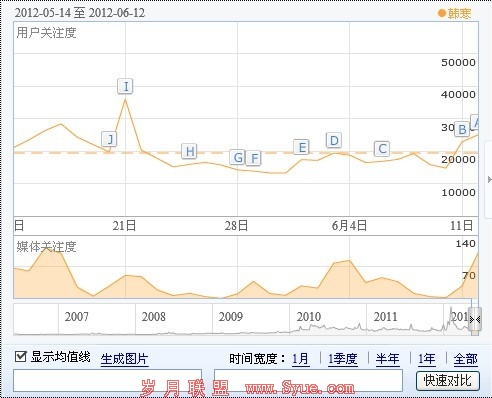This screenshot has height=398, width=492.
Task: Click the 用户关注度 chart label
Action: click(46, 33)
